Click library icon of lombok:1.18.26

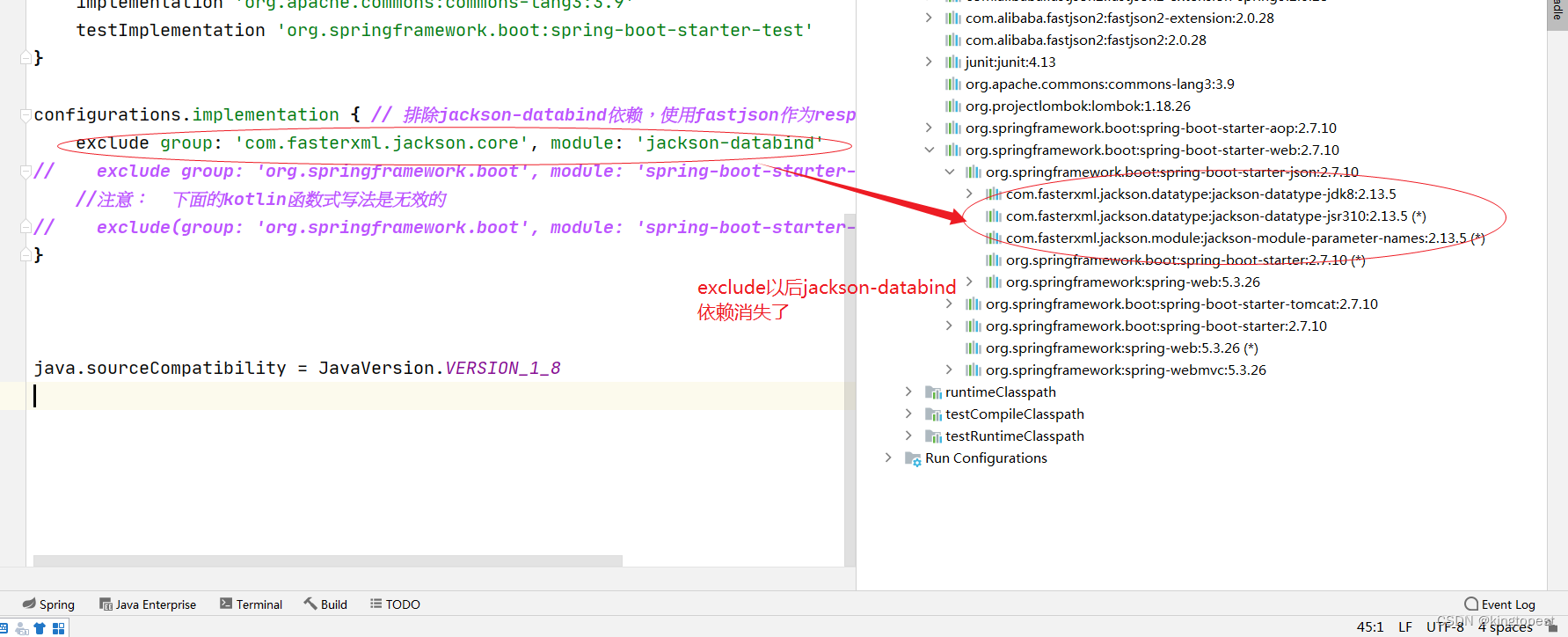pyautogui.click(x=952, y=106)
